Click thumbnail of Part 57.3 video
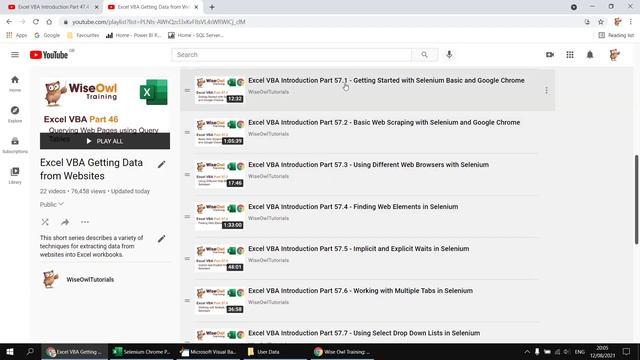The image size is (640, 360). [x=220, y=174]
